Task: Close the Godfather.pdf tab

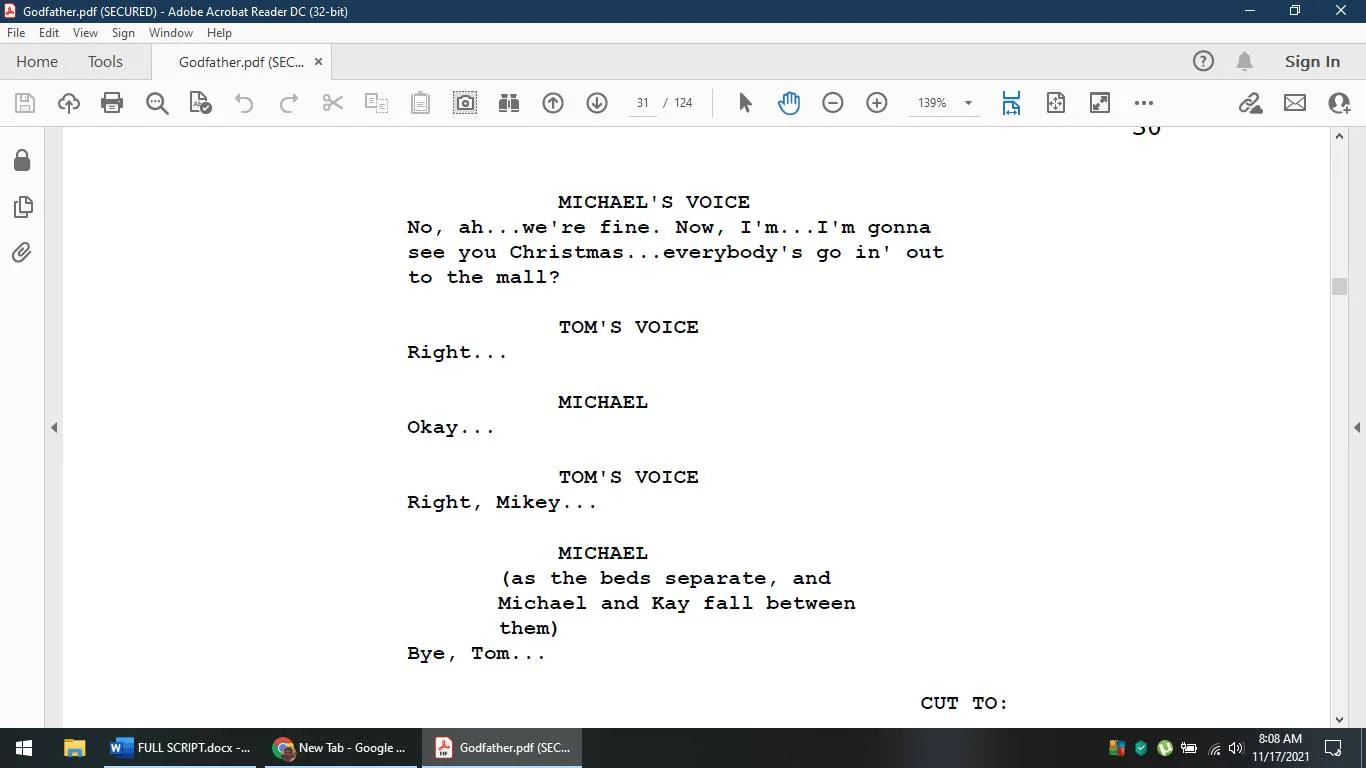Action: coord(318,62)
